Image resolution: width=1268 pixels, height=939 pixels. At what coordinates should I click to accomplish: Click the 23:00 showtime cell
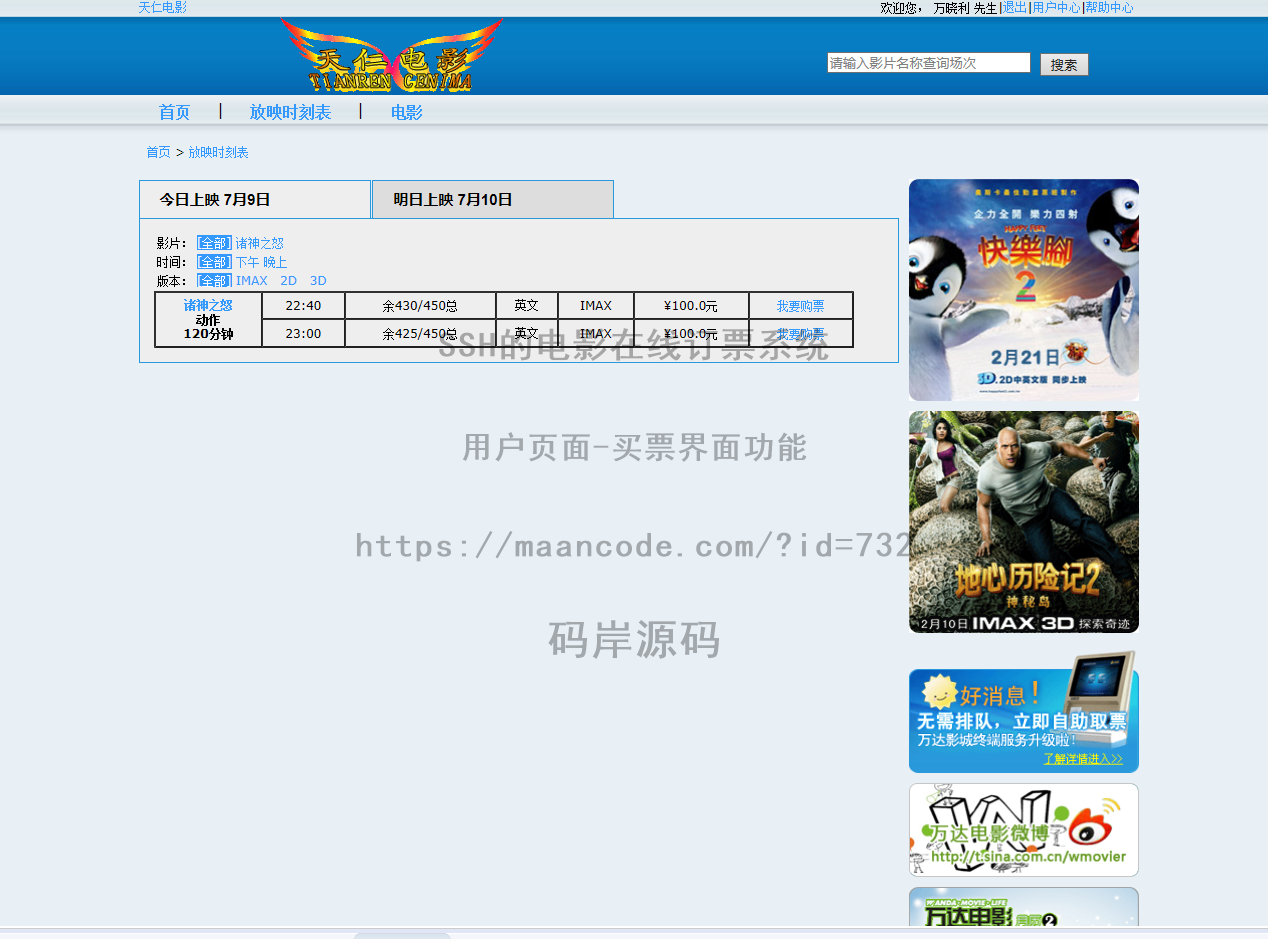pyautogui.click(x=303, y=334)
